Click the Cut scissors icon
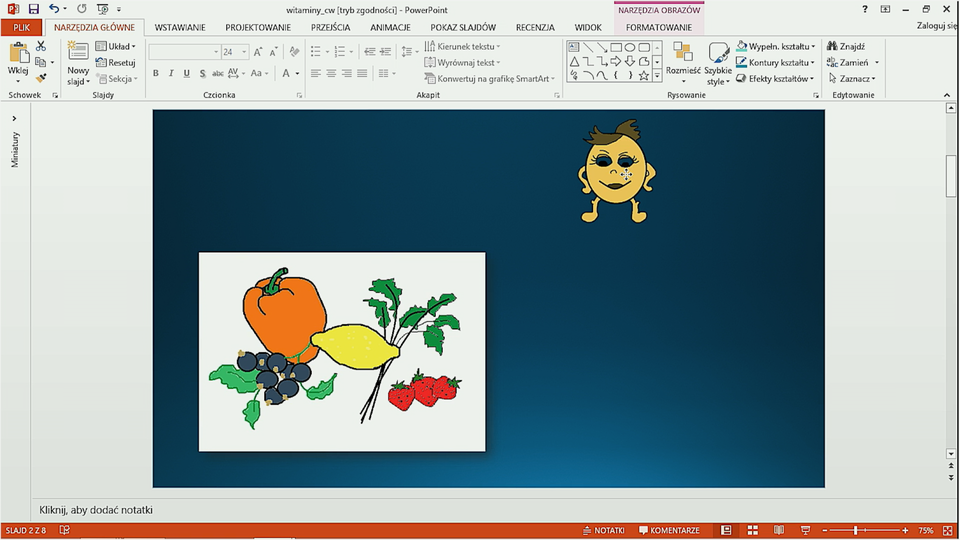960x540 pixels. coord(41,46)
